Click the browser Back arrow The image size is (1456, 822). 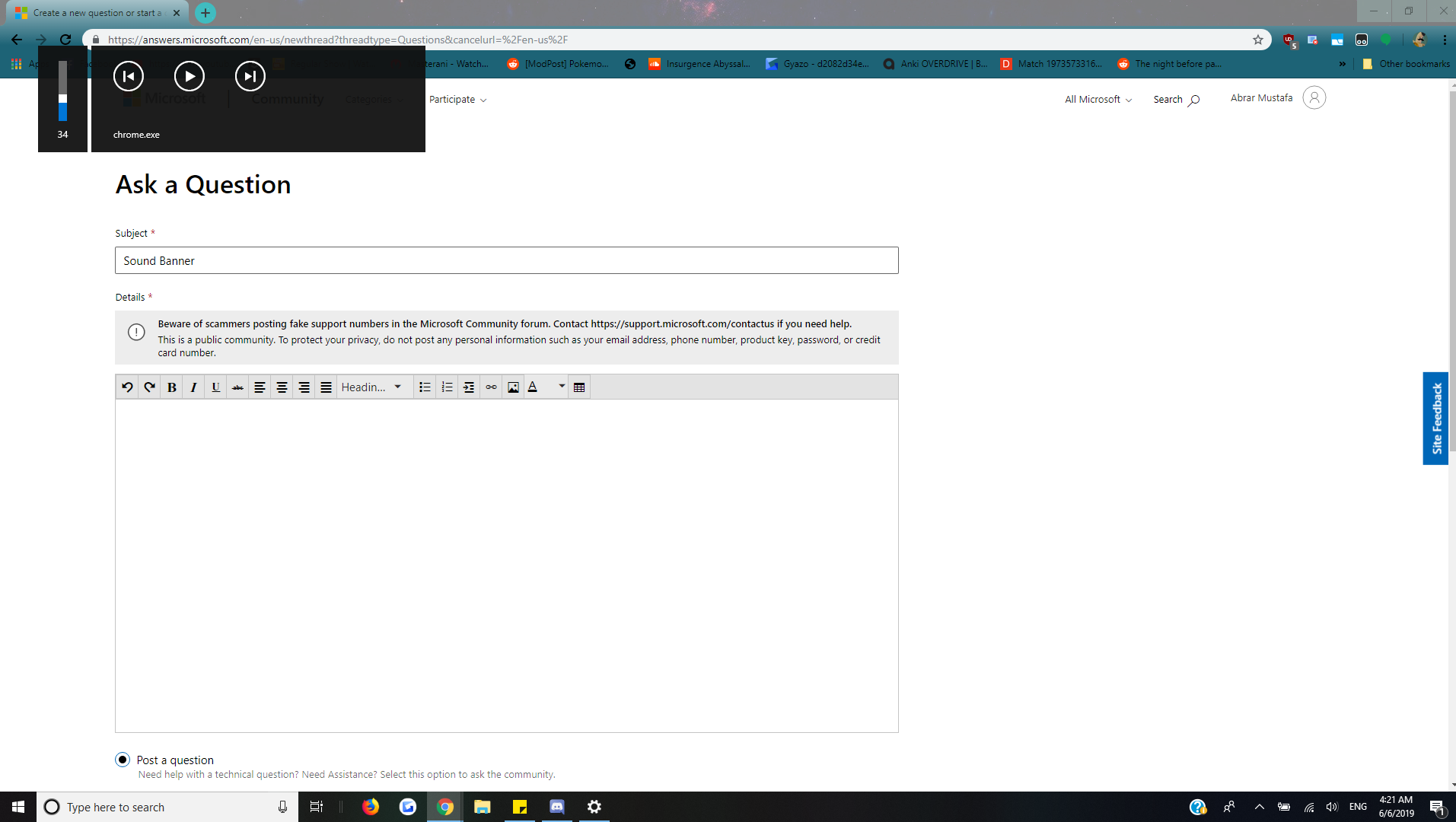(17, 40)
